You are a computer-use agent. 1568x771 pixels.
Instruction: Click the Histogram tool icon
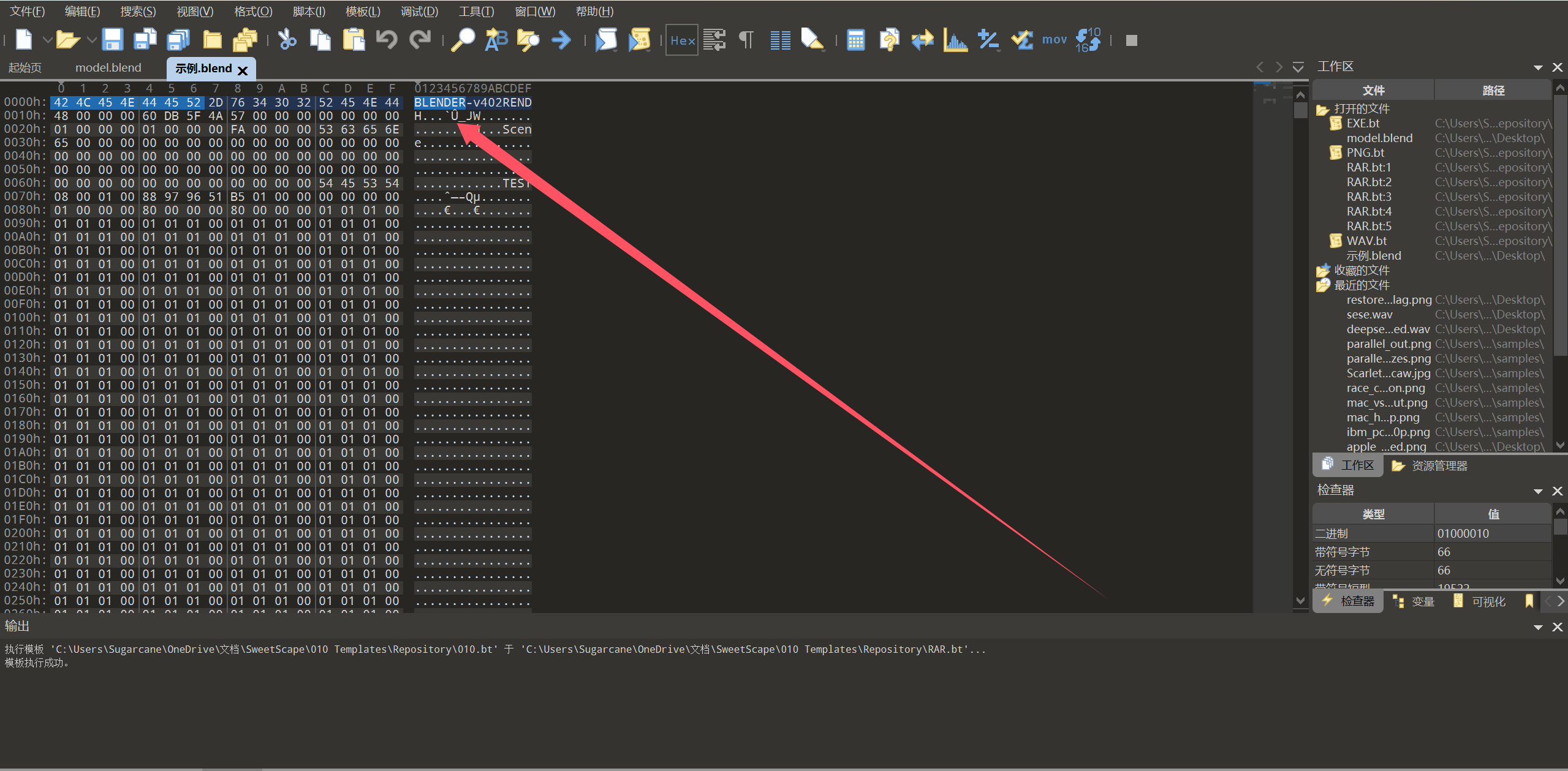(x=955, y=40)
